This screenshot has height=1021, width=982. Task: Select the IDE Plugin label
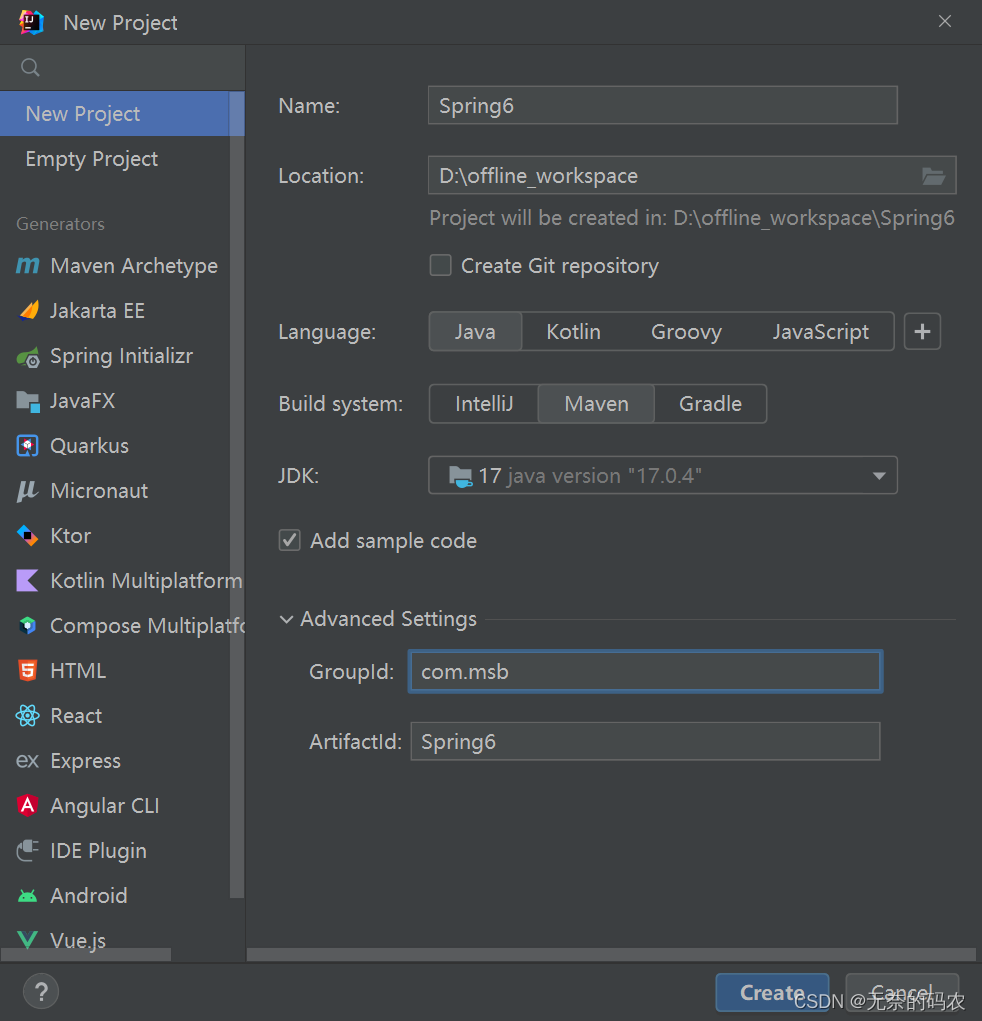pos(98,851)
